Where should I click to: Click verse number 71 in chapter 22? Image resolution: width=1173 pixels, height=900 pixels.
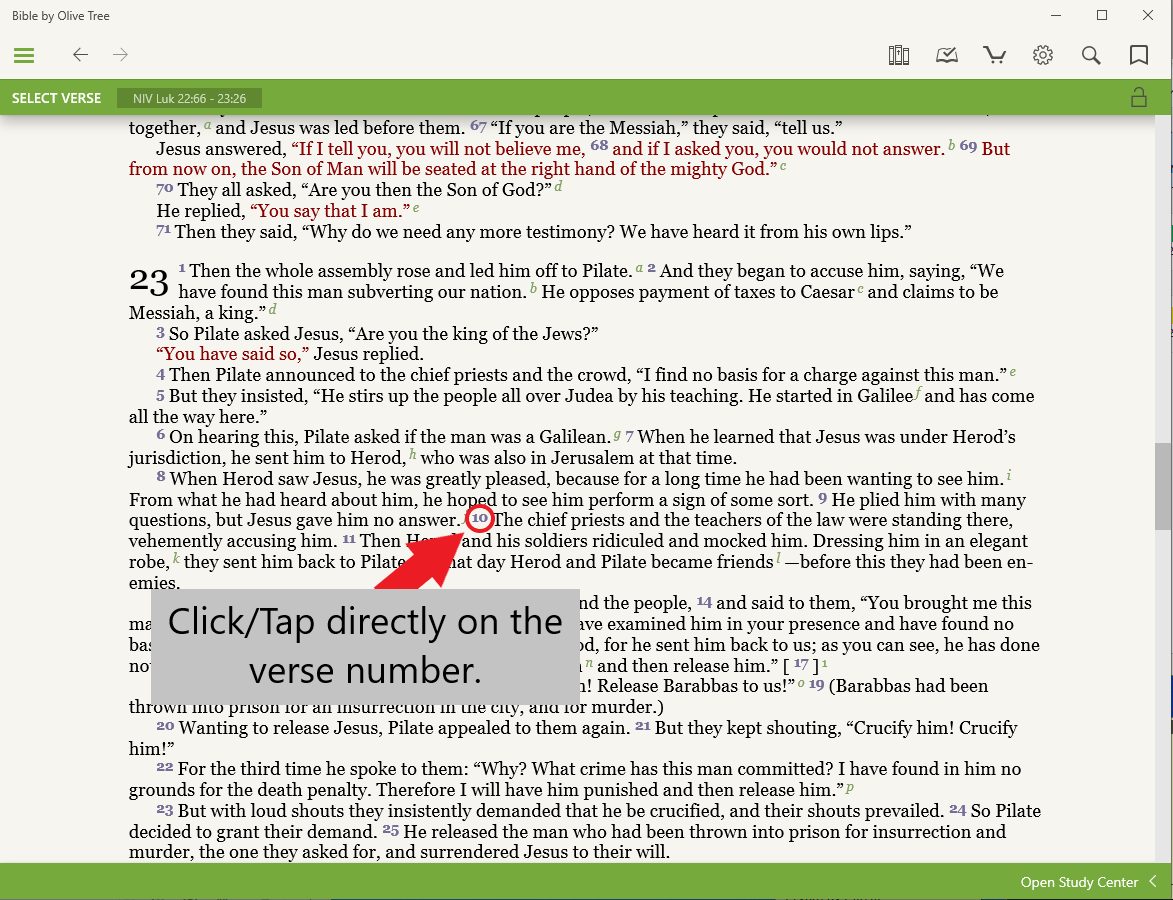point(163,230)
